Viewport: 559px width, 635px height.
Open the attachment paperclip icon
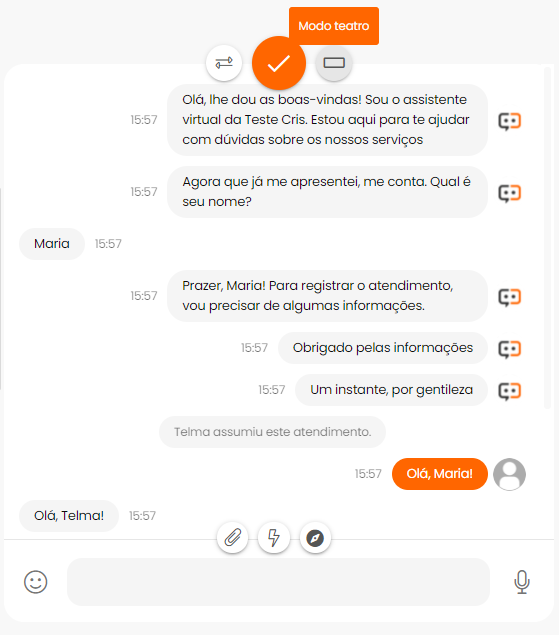(x=233, y=538)
